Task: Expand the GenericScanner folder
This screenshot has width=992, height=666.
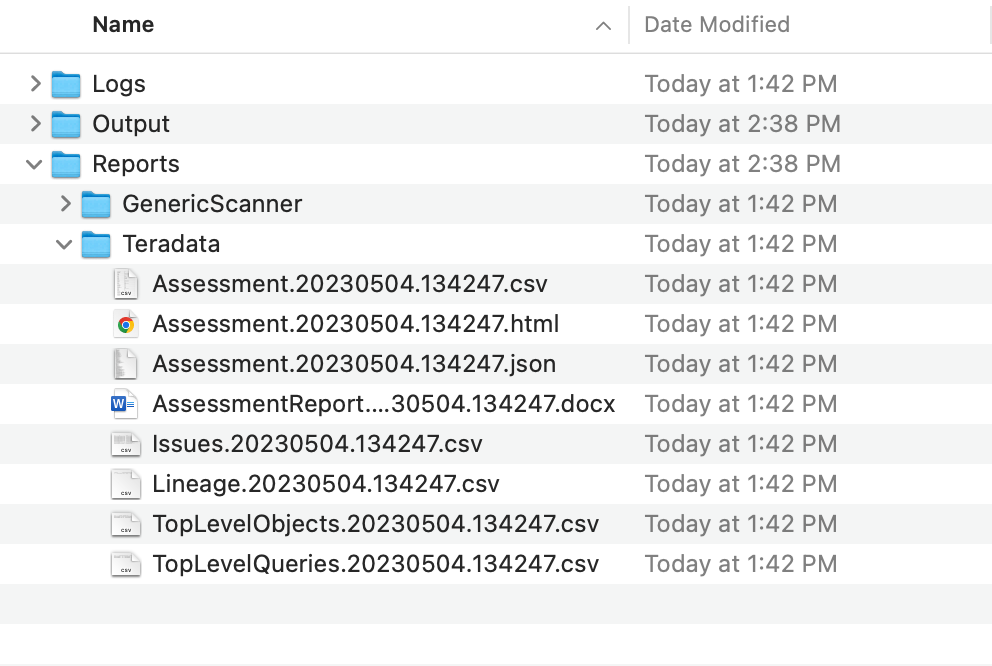Action: (x=65, y=204)
